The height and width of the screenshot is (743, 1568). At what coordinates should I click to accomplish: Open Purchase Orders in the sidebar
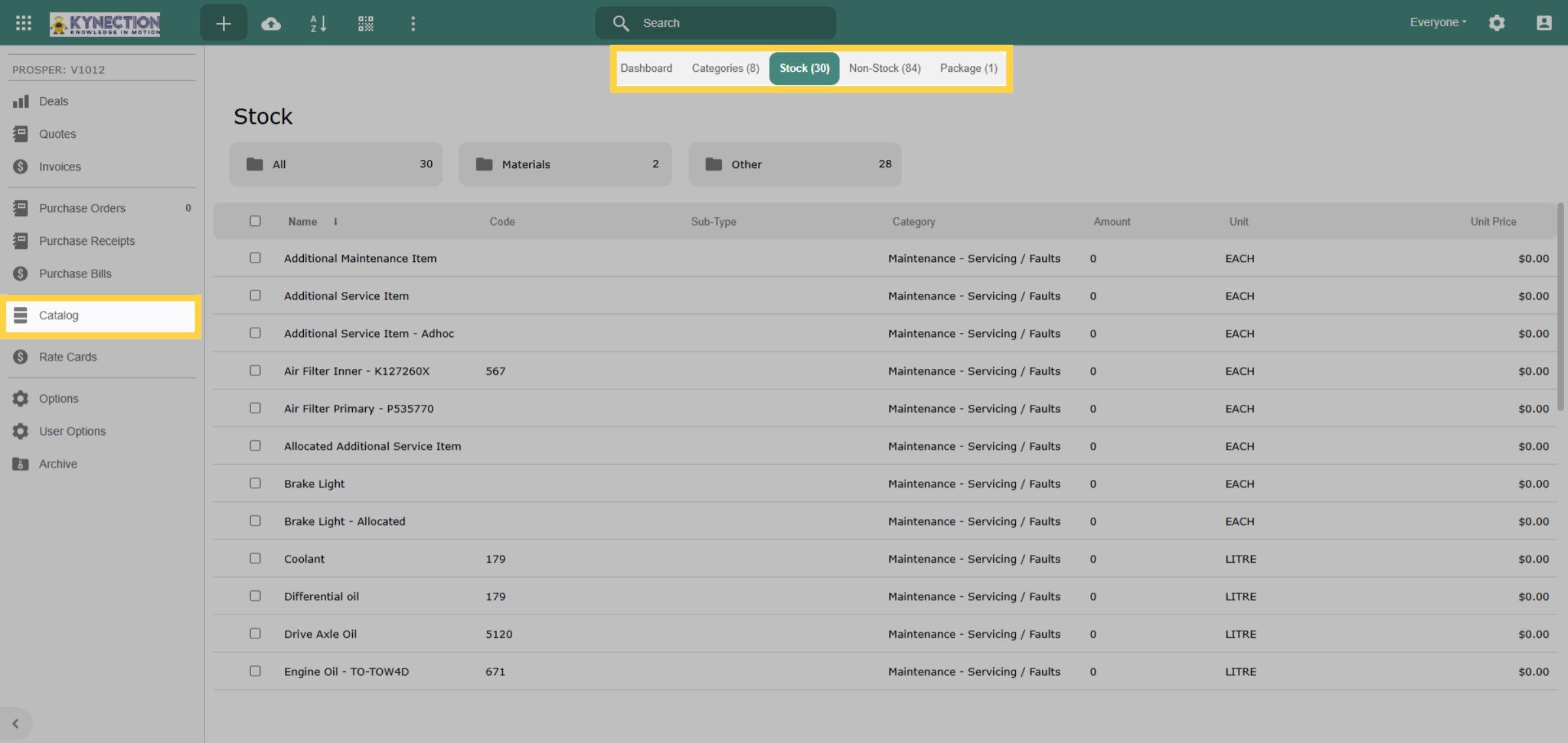pyautogui.click(x=101, y=208)
